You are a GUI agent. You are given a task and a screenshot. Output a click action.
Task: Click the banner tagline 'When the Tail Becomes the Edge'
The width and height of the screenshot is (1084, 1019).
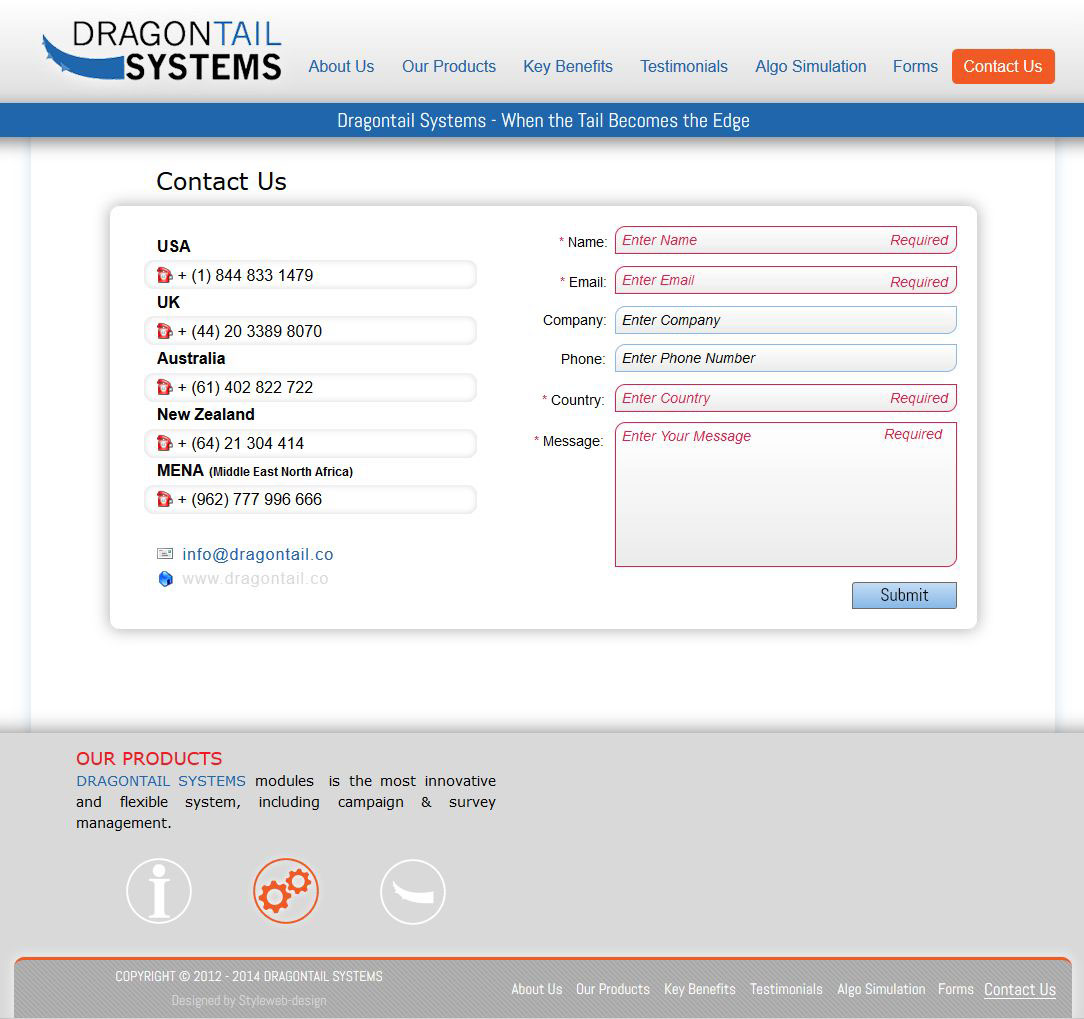pyautogui.click(x=625, y=120)
